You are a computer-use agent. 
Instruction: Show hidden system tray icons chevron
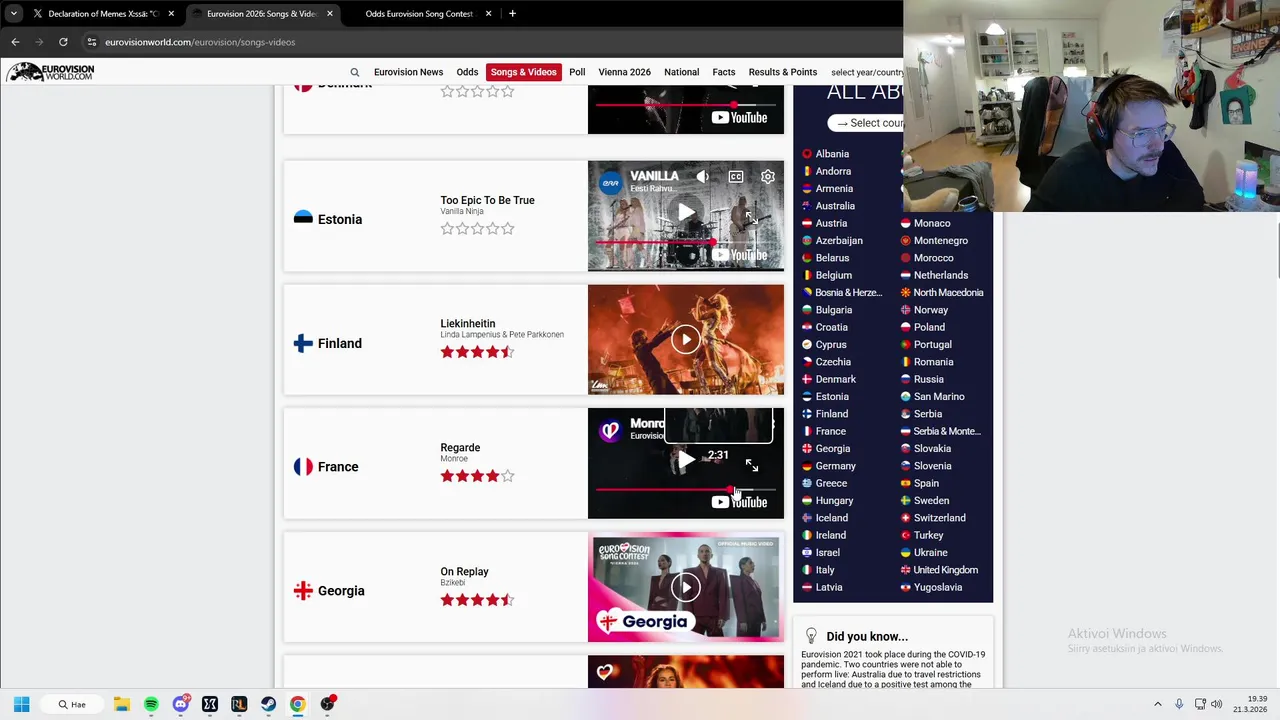point(1158,704)
